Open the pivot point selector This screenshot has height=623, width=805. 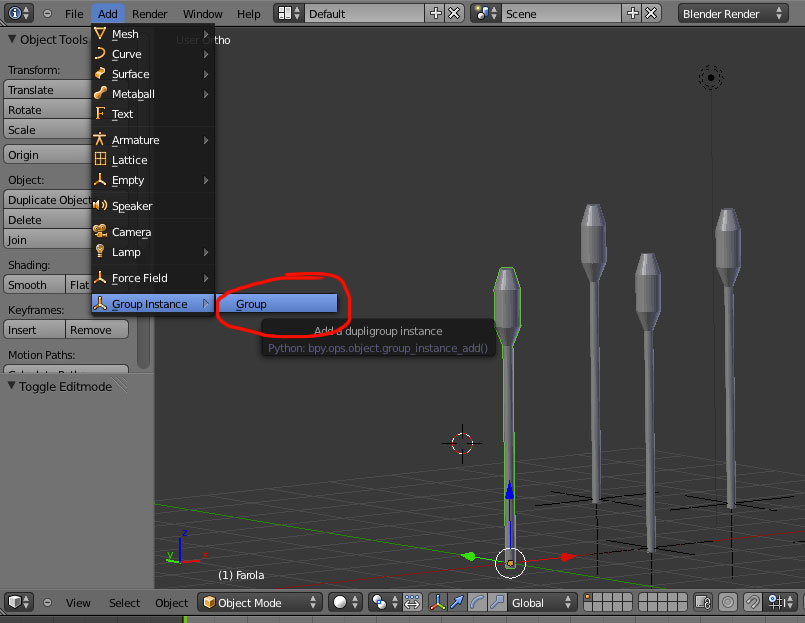(x=385, y=602)
